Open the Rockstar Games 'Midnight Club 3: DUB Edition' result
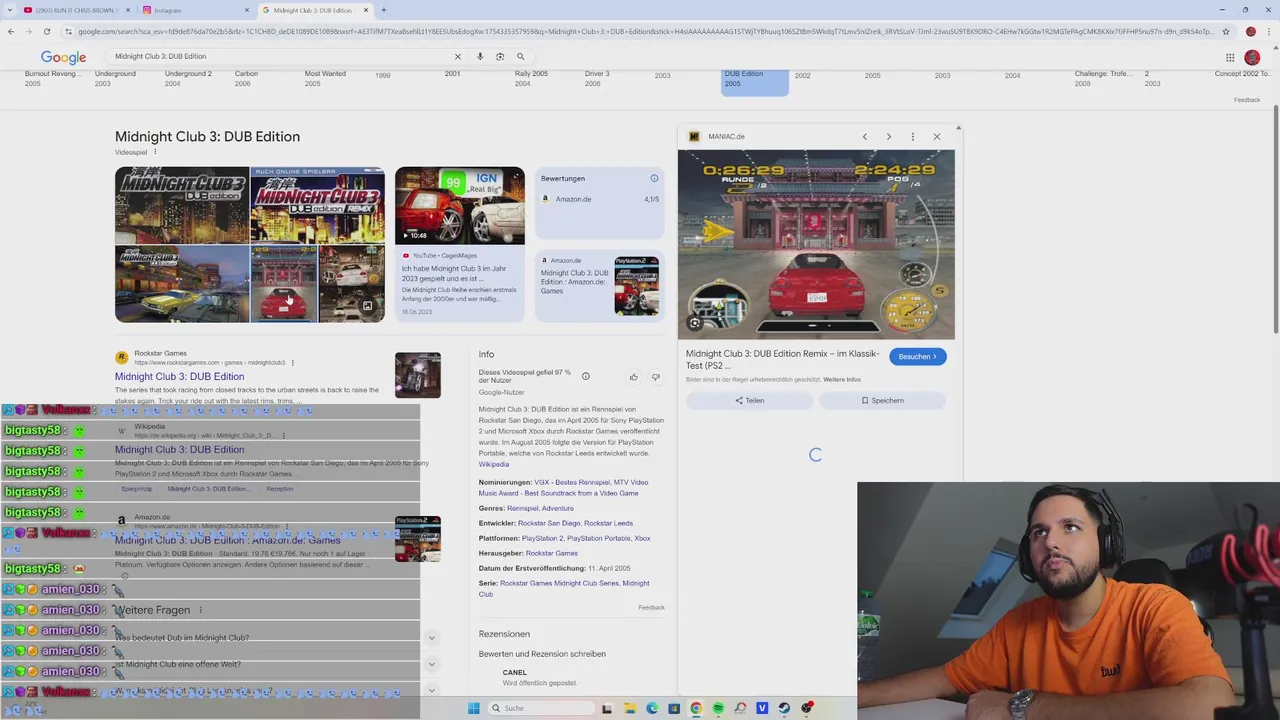This screenshot has height=720, width=1280. pos(179,377)
